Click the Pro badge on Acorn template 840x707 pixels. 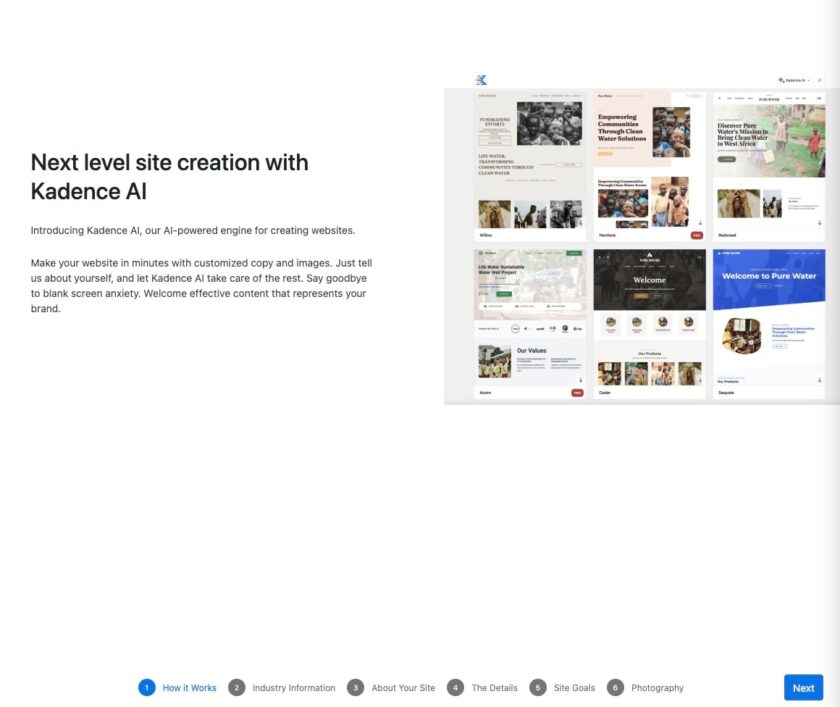tap(577, 393)
